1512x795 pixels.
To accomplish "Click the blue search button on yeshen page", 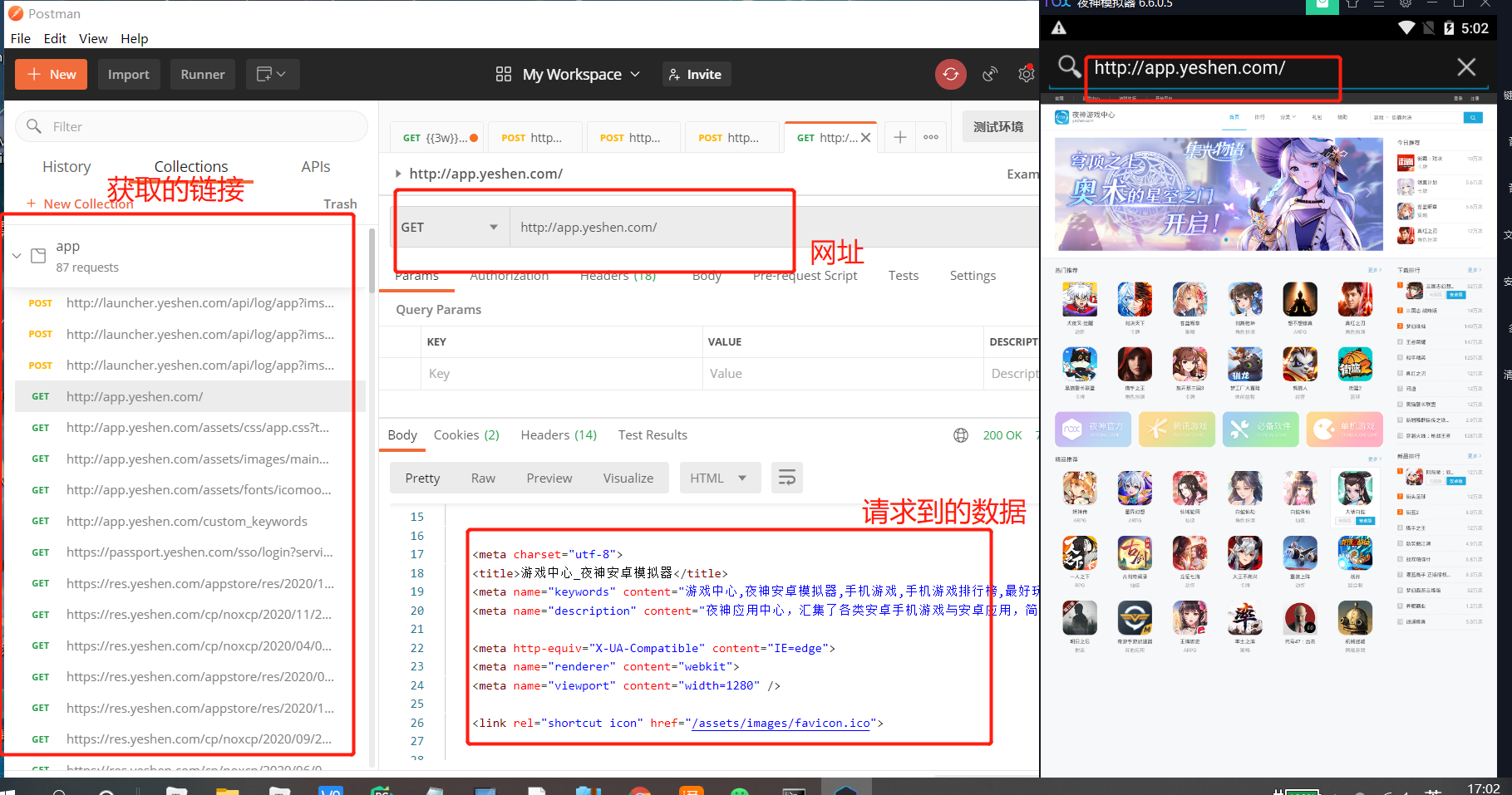I will (1473, 118).
